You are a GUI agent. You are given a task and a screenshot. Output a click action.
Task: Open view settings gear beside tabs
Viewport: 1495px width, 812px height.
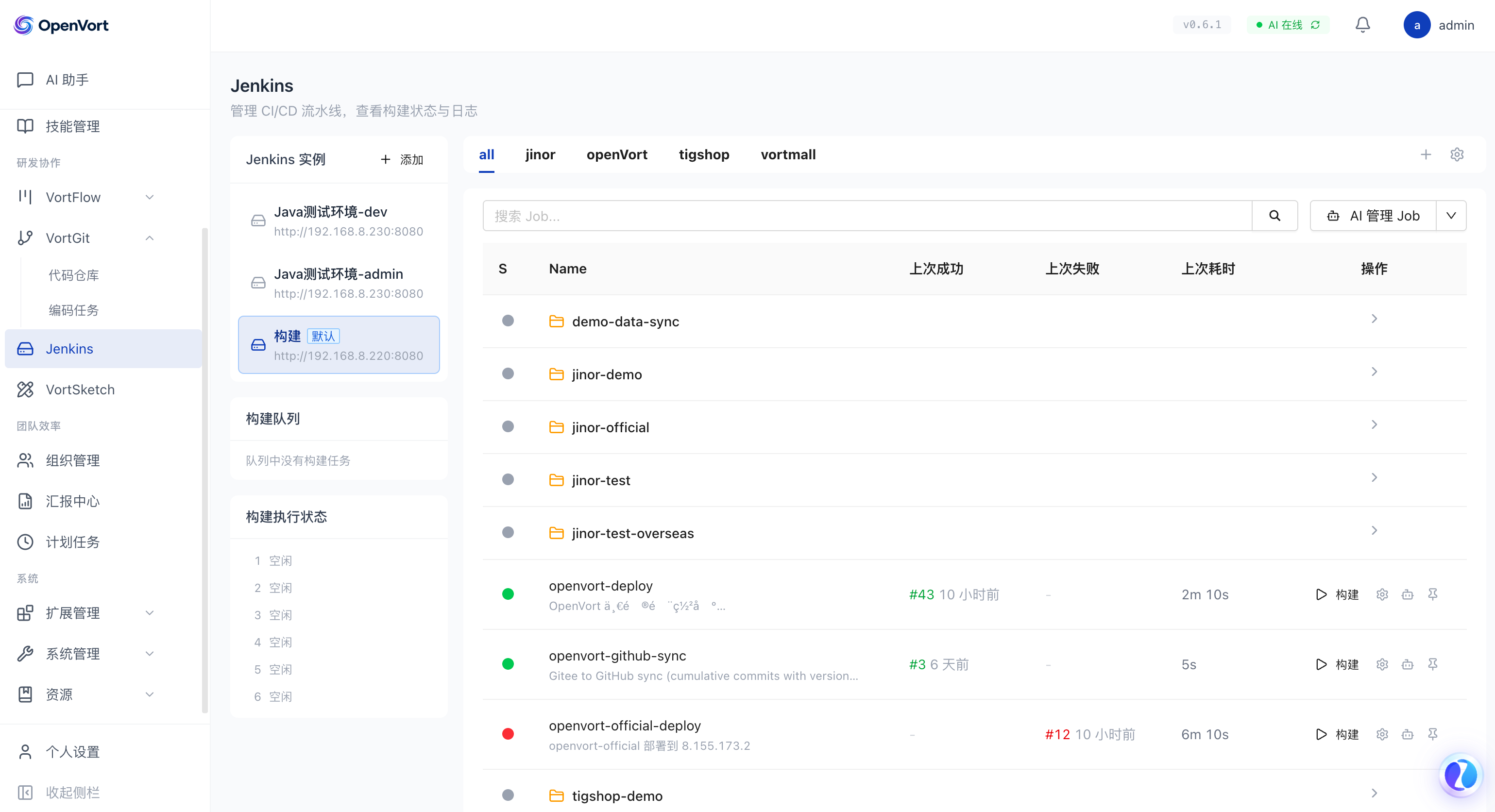click(x=1457, y=154)
